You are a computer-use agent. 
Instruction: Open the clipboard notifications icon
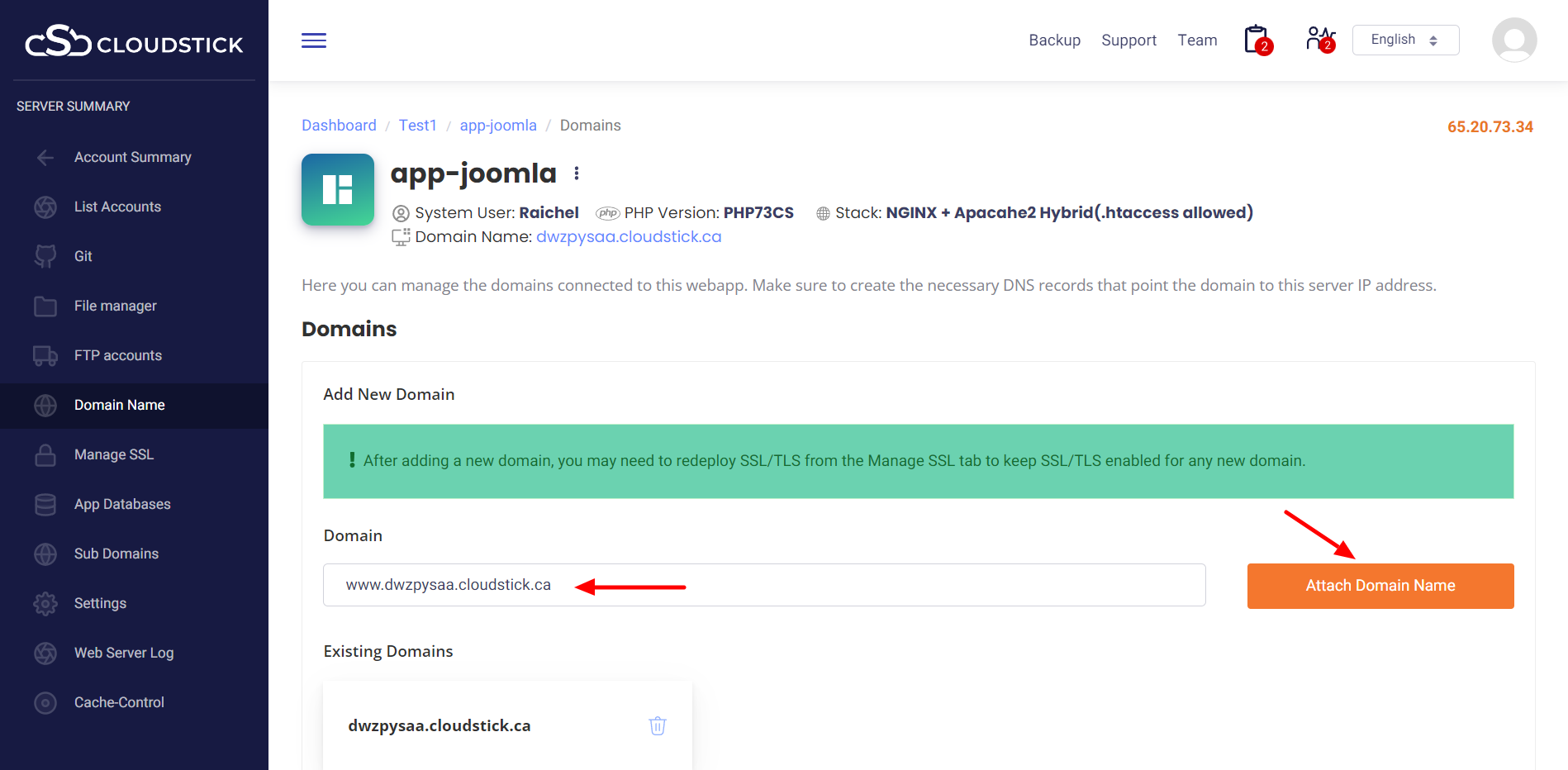pyautogui.click(x=1257, y=40)
